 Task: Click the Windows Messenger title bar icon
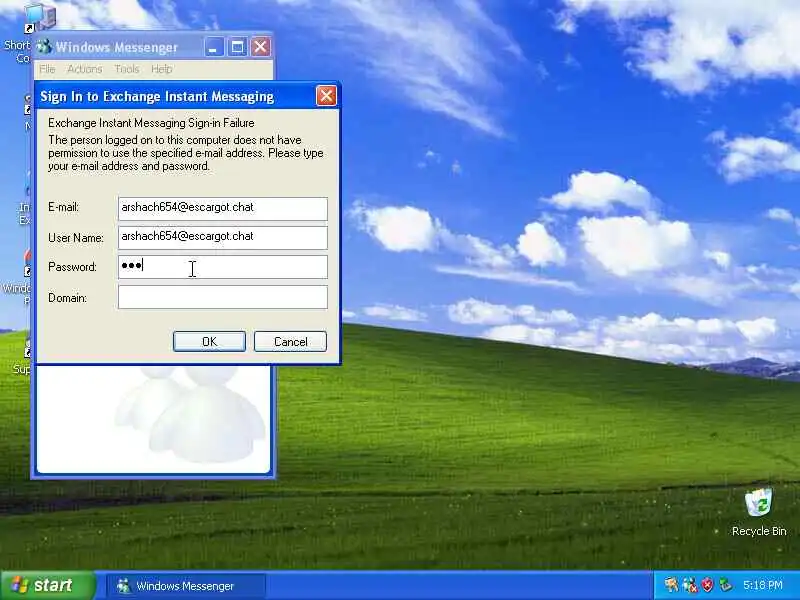tap(44, 47)
